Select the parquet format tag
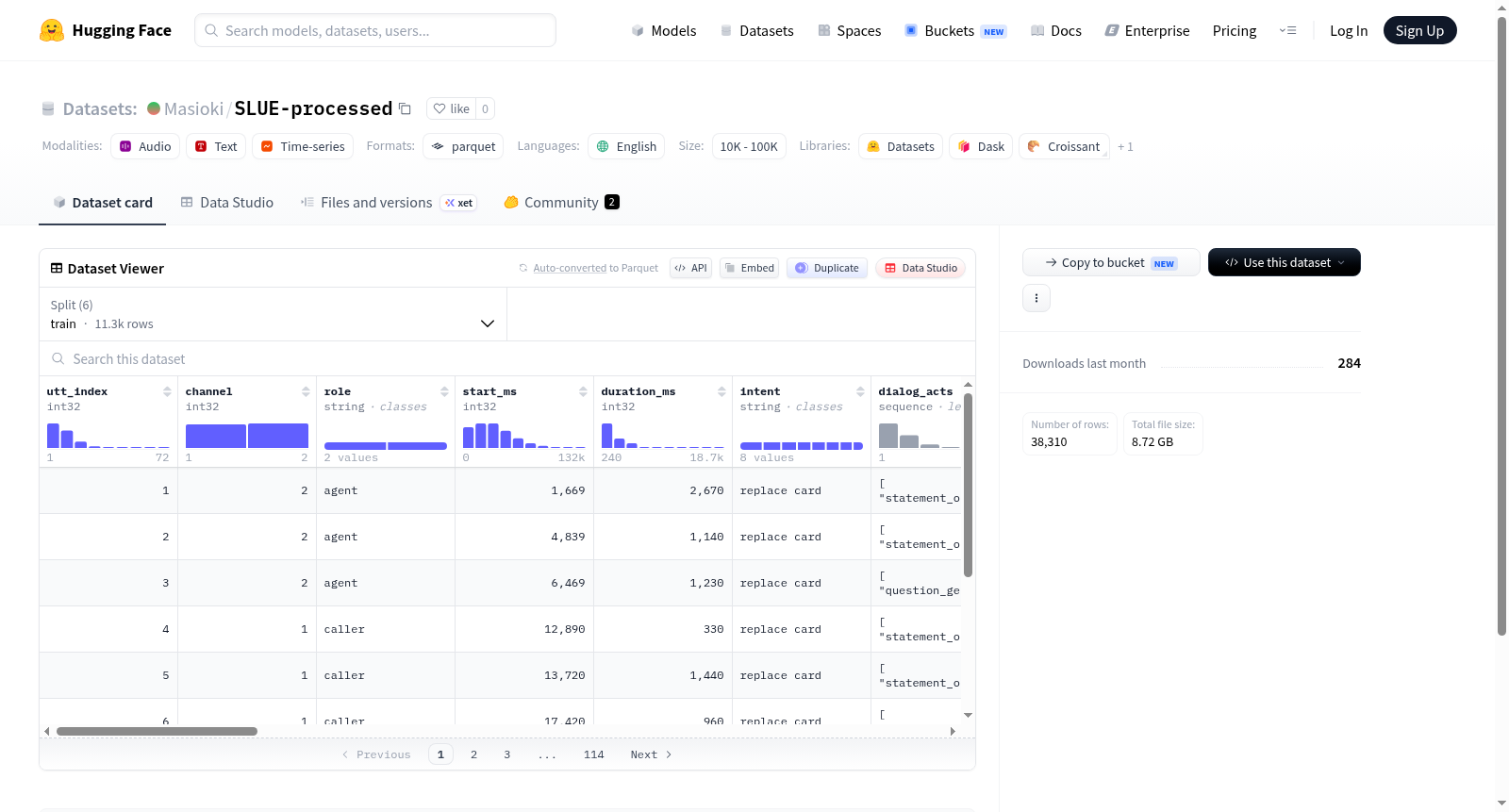Viewport: 1509px width, 812px height. (463, 146)
